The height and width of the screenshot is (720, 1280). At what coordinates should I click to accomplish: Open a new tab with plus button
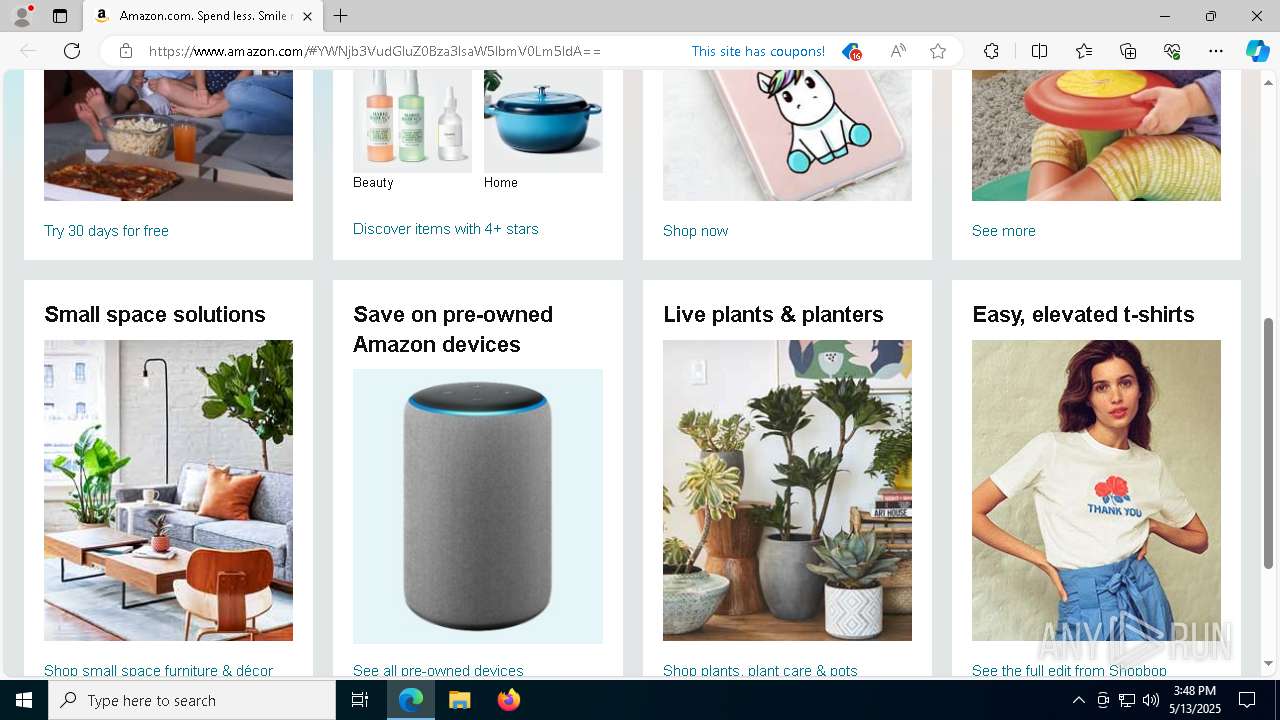click(x=341, y=16)
